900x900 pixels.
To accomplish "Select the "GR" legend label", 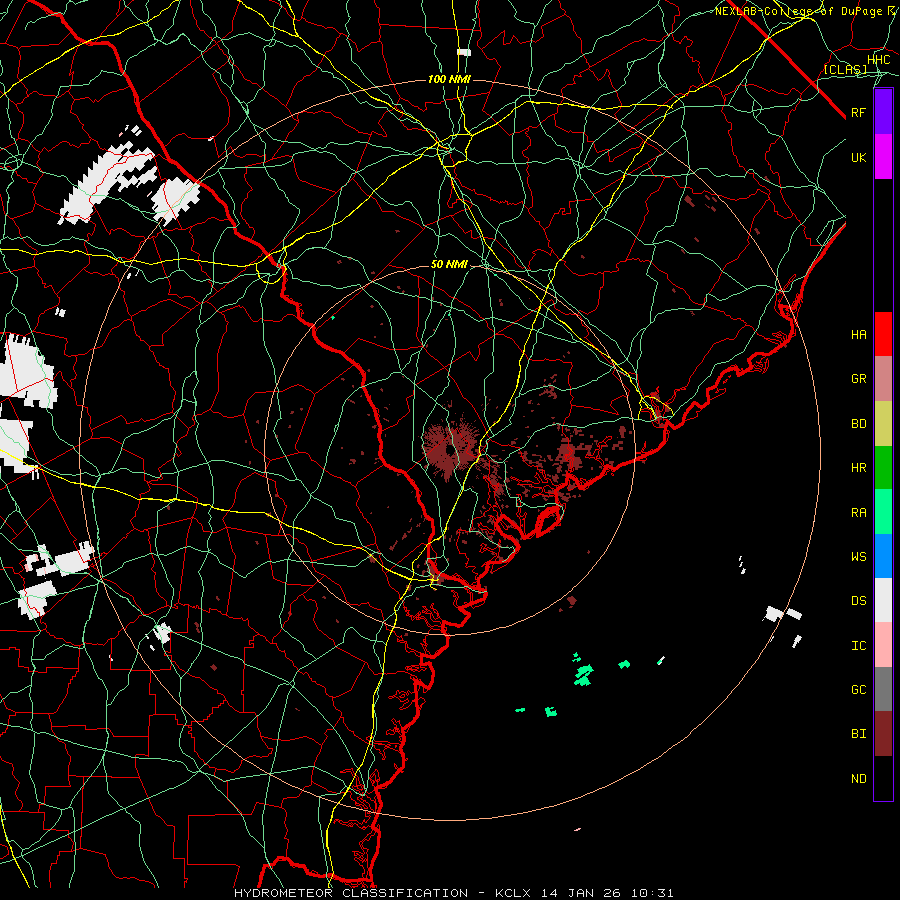I will pyautogui.click(x=858, y=379).
